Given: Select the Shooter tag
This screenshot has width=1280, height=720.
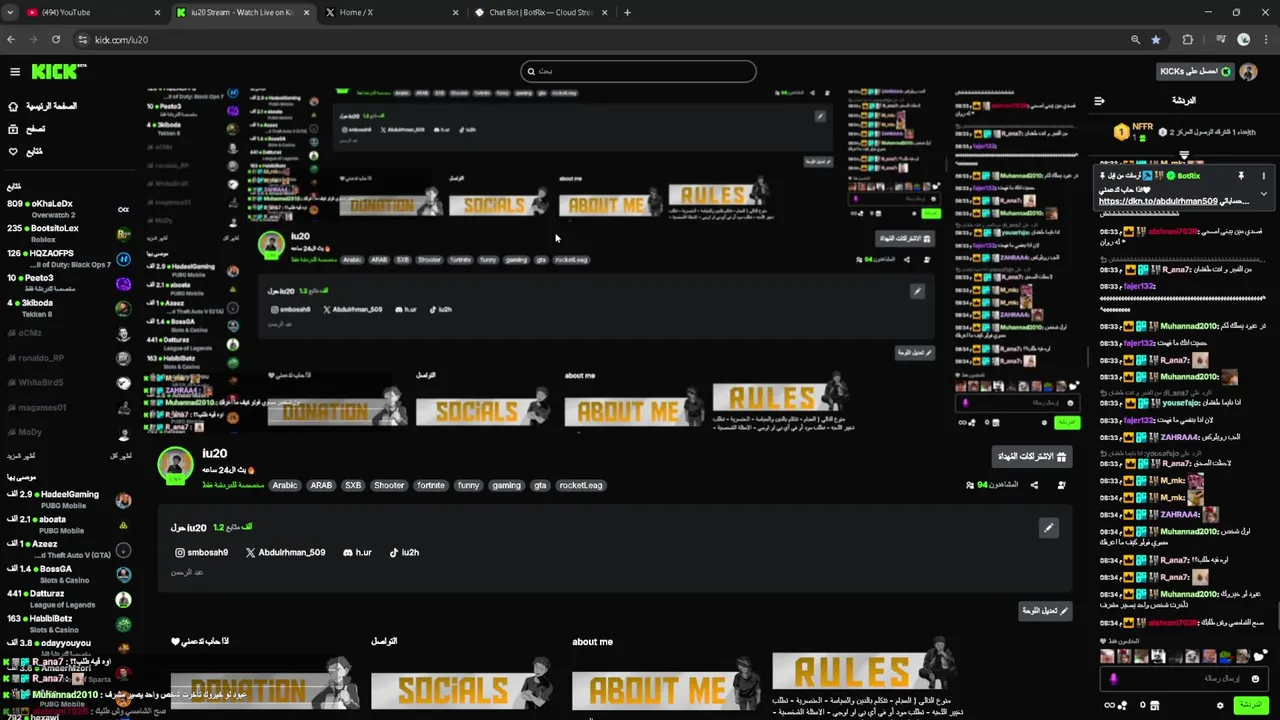Looking at the screenshot, I should point(389,485).
